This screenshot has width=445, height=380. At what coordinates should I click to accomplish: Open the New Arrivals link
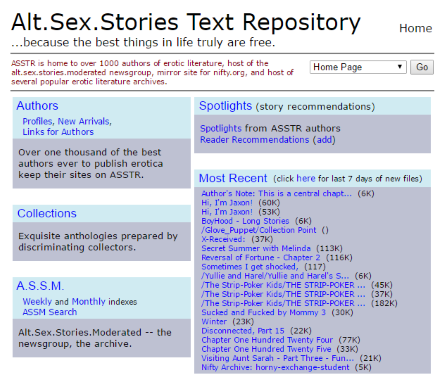point(84,121)
